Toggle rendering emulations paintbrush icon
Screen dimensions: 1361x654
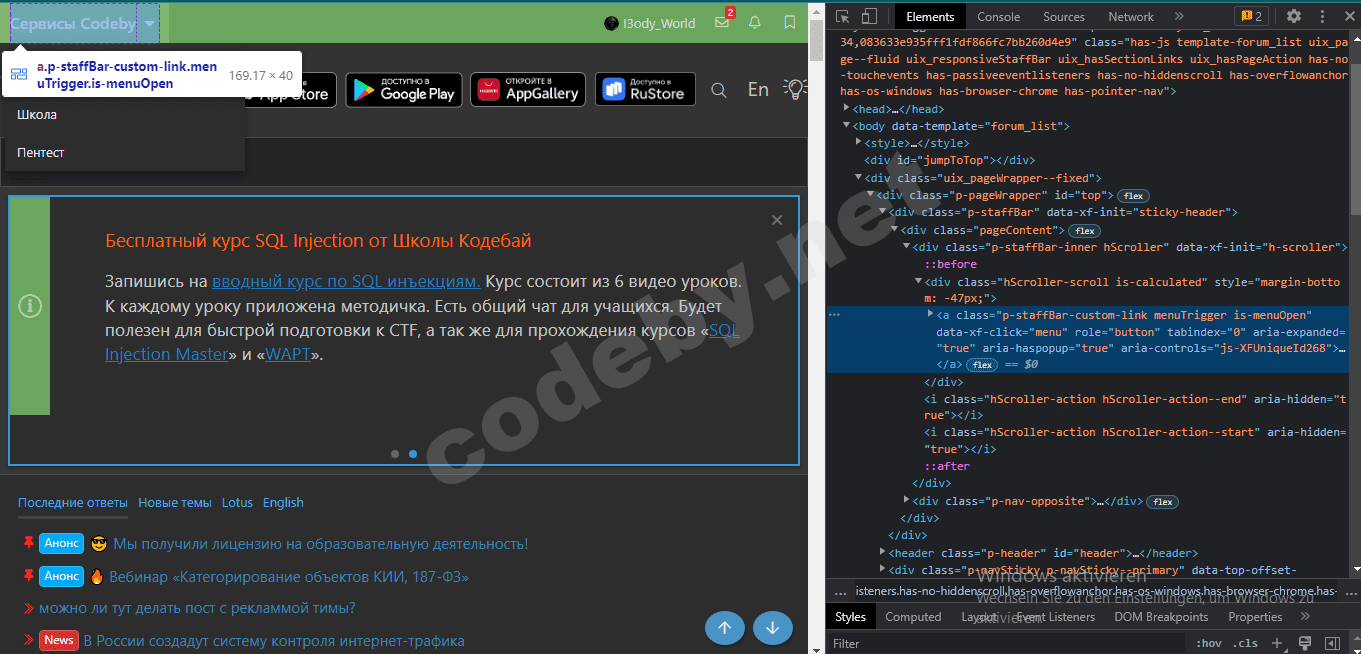click(1305, 643)
